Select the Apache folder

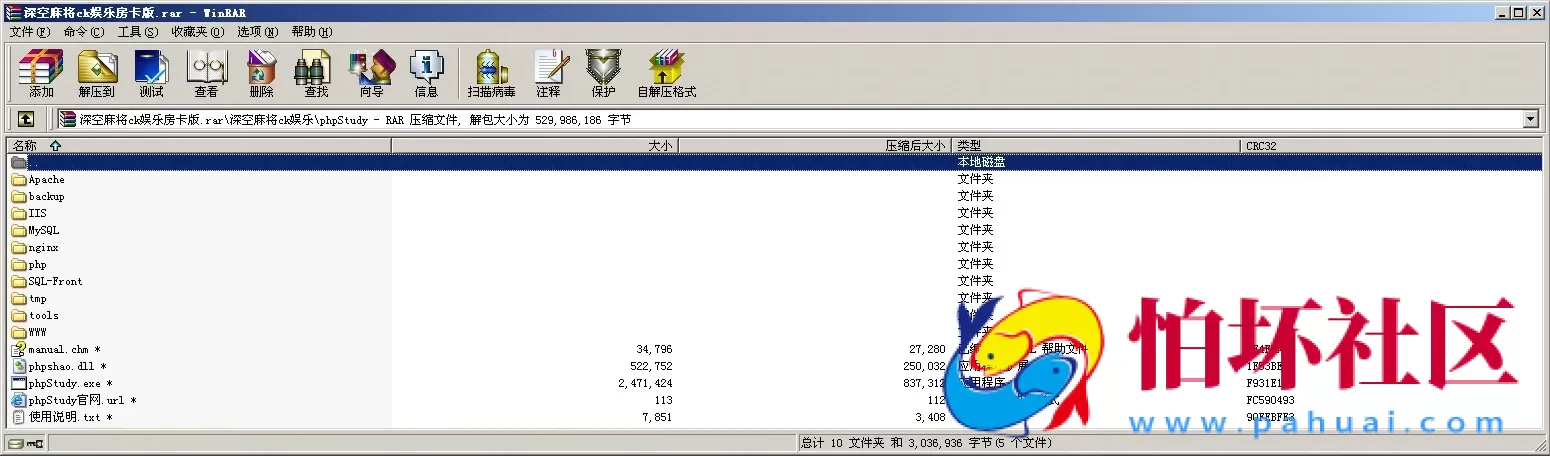click(46, 180)
